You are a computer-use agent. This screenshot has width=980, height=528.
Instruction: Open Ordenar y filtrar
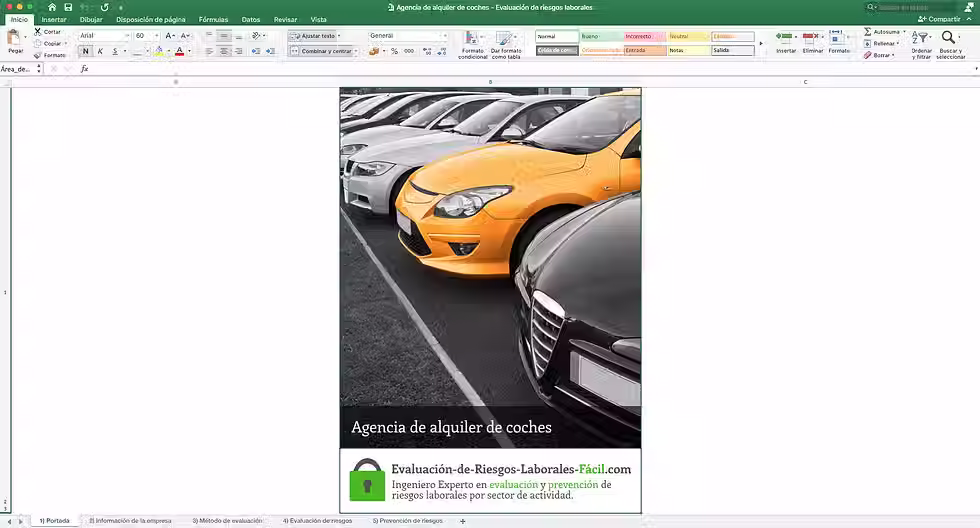coord(921,44)
